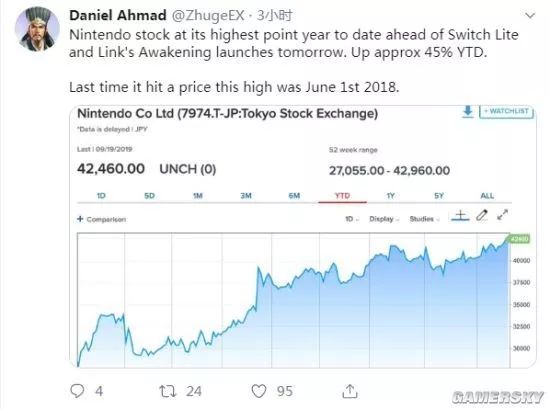Open the @ZhugeEX handle link

tap(208, 15)
